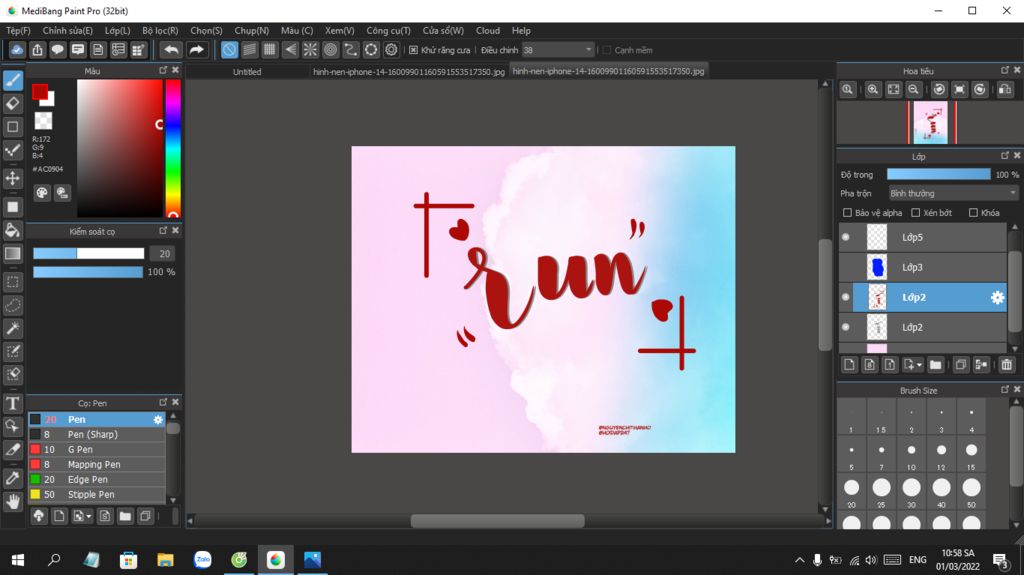Zoom out in the navigator panel
1024x575 pixels.
914,90
